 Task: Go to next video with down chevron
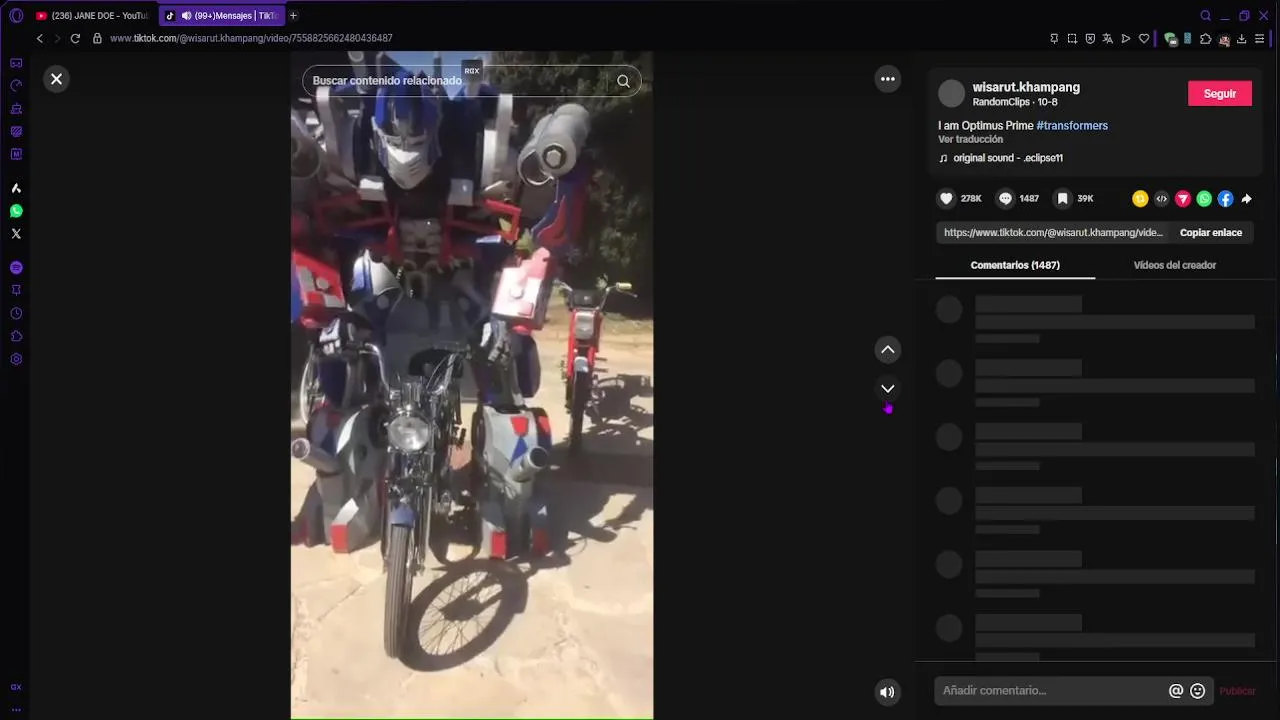coord(887,388)
